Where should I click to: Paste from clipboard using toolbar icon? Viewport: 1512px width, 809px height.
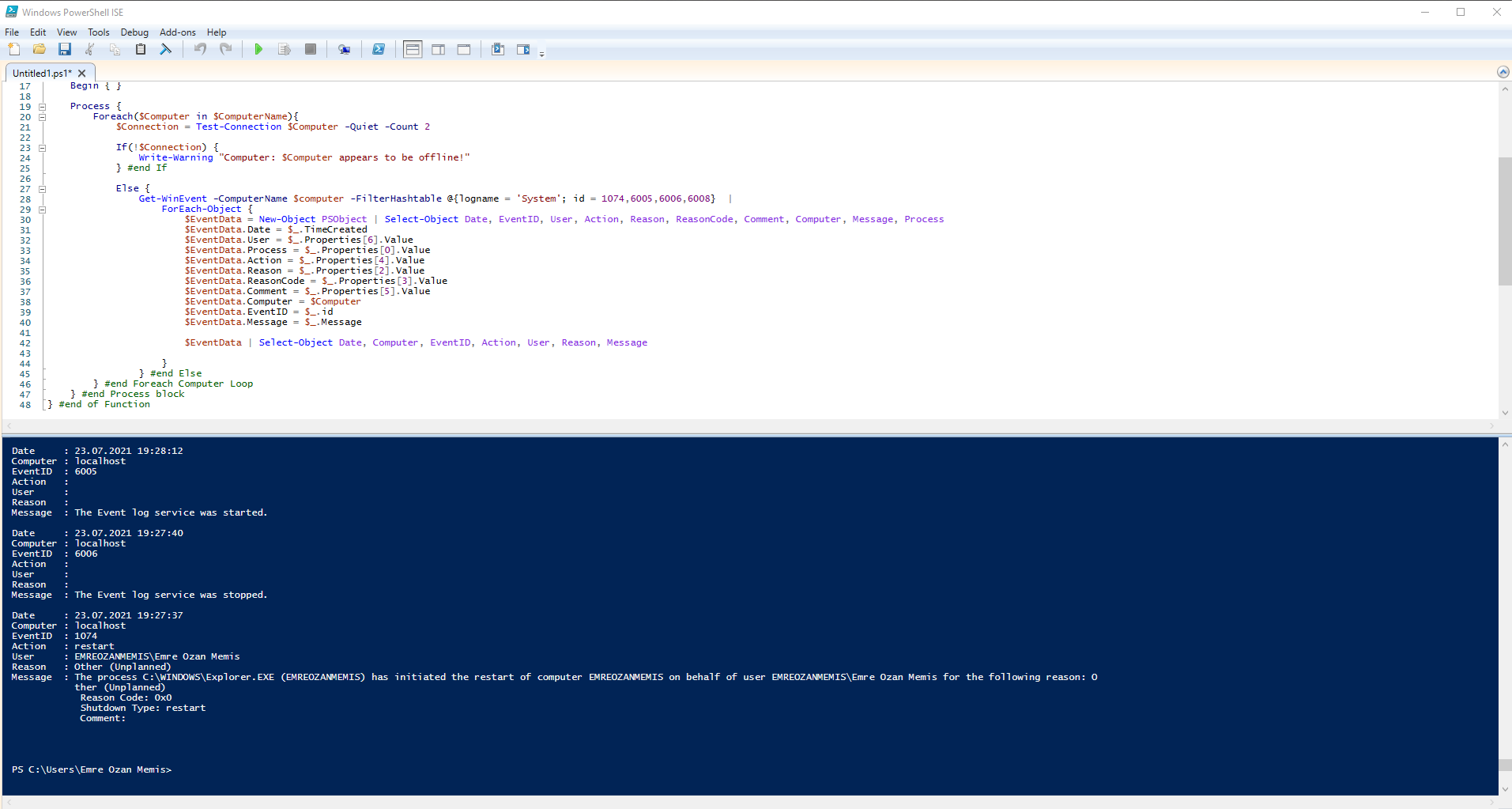[141, 49]
